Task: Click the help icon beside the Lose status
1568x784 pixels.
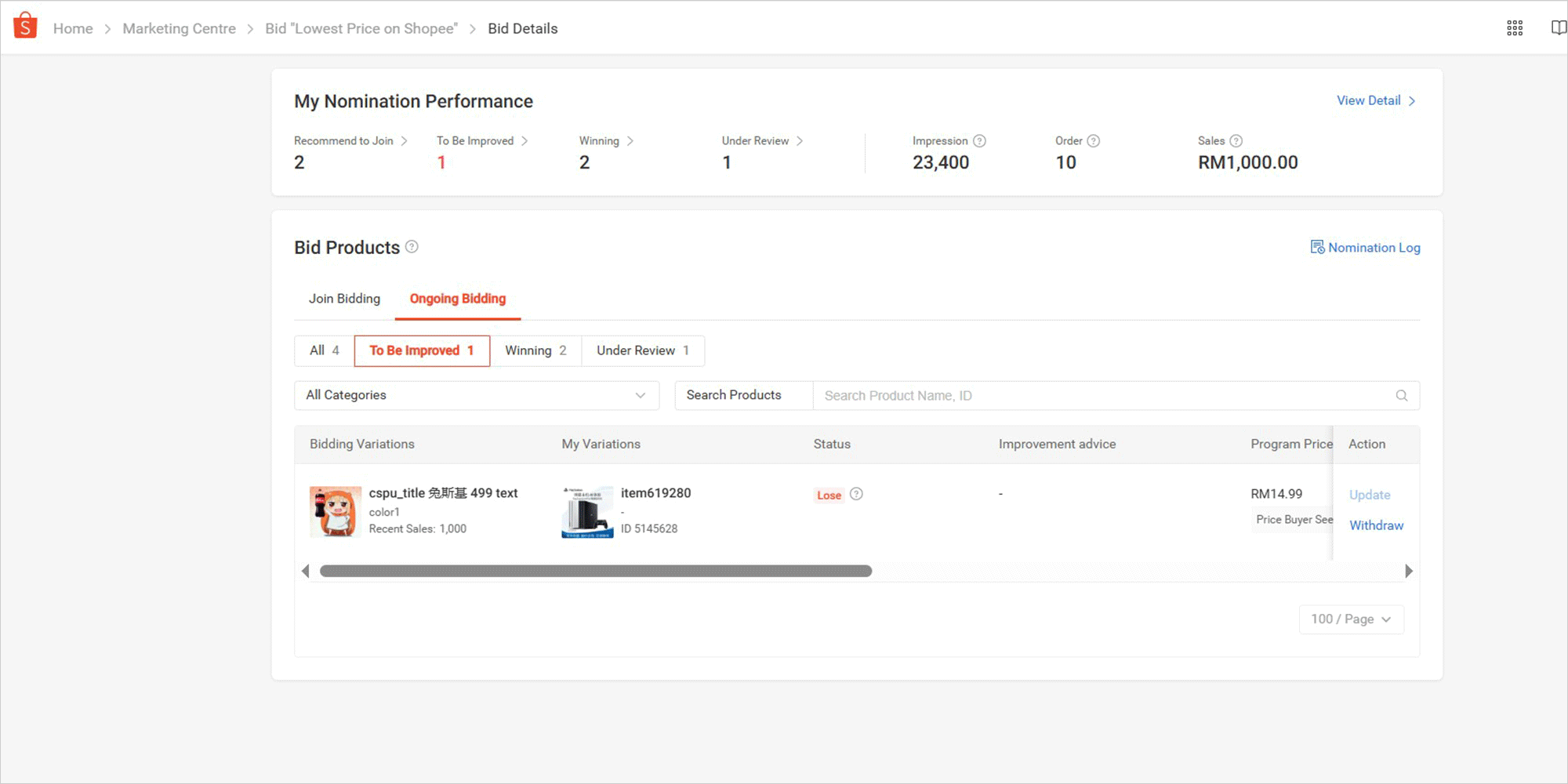Action: tap(856, 494)
